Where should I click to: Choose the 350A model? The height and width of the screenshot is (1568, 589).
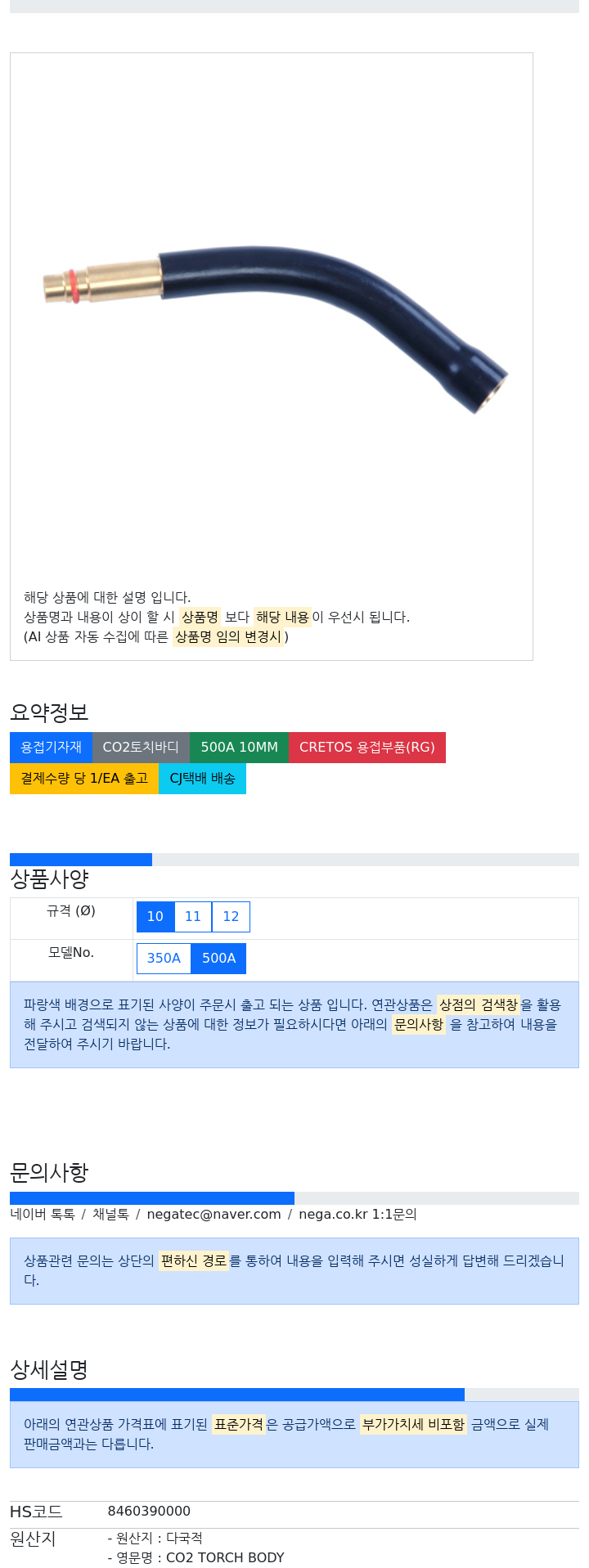coord(164,959)
